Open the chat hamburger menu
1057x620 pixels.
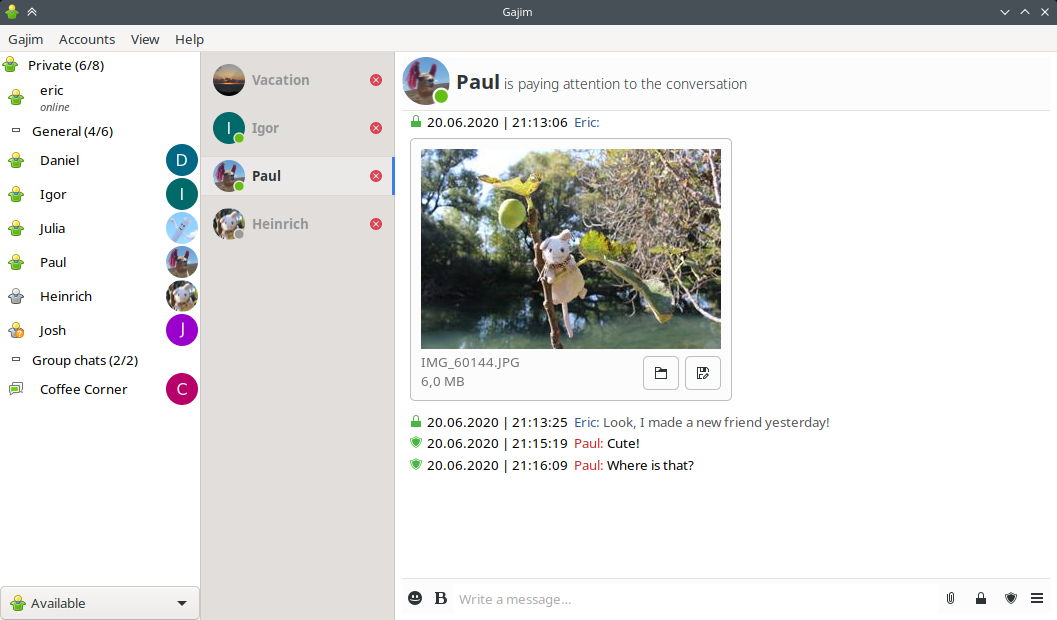(x=1037, y=598)
